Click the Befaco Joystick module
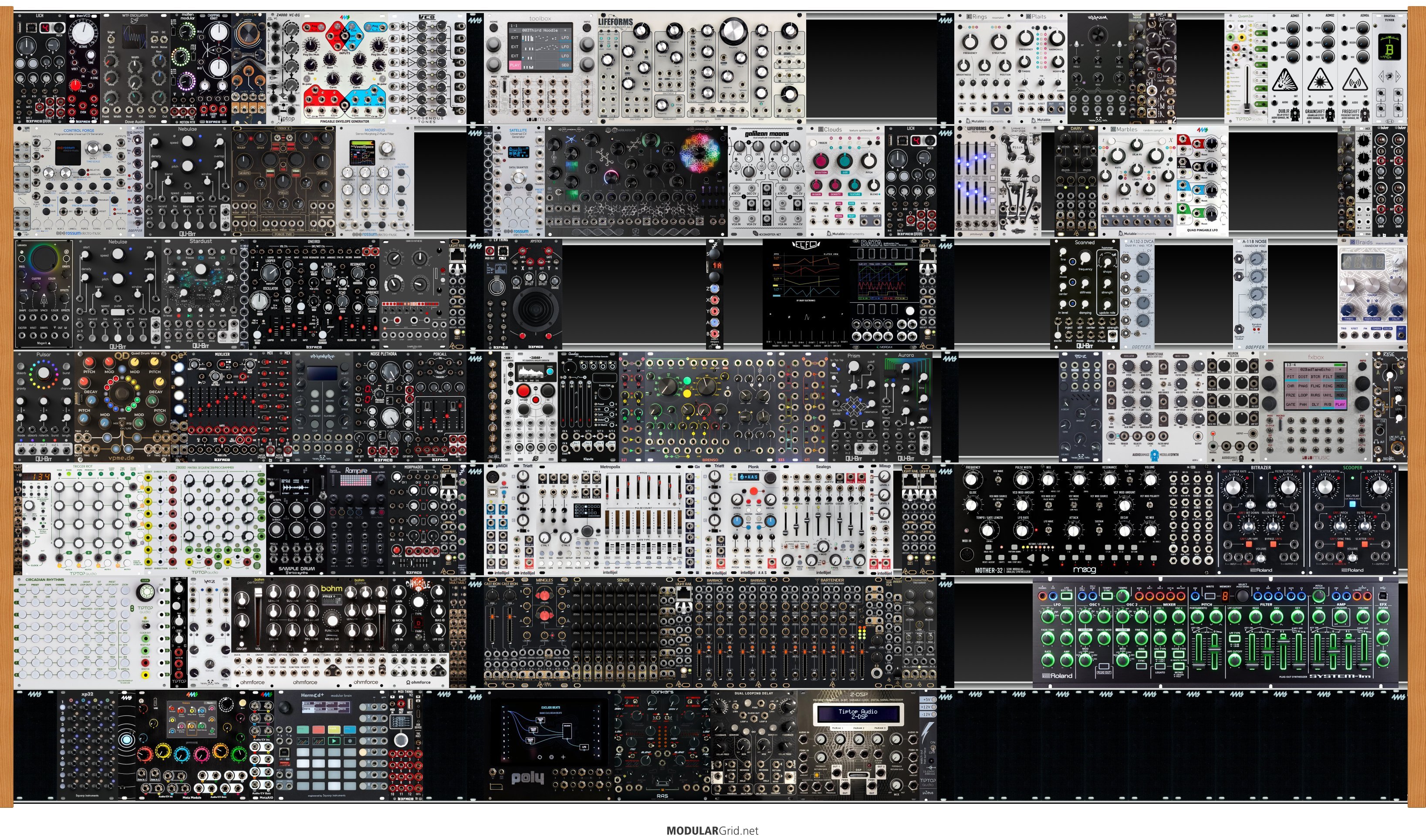Screen dimensions: 1426x840 pyautogui.click(x=536, y=294)
